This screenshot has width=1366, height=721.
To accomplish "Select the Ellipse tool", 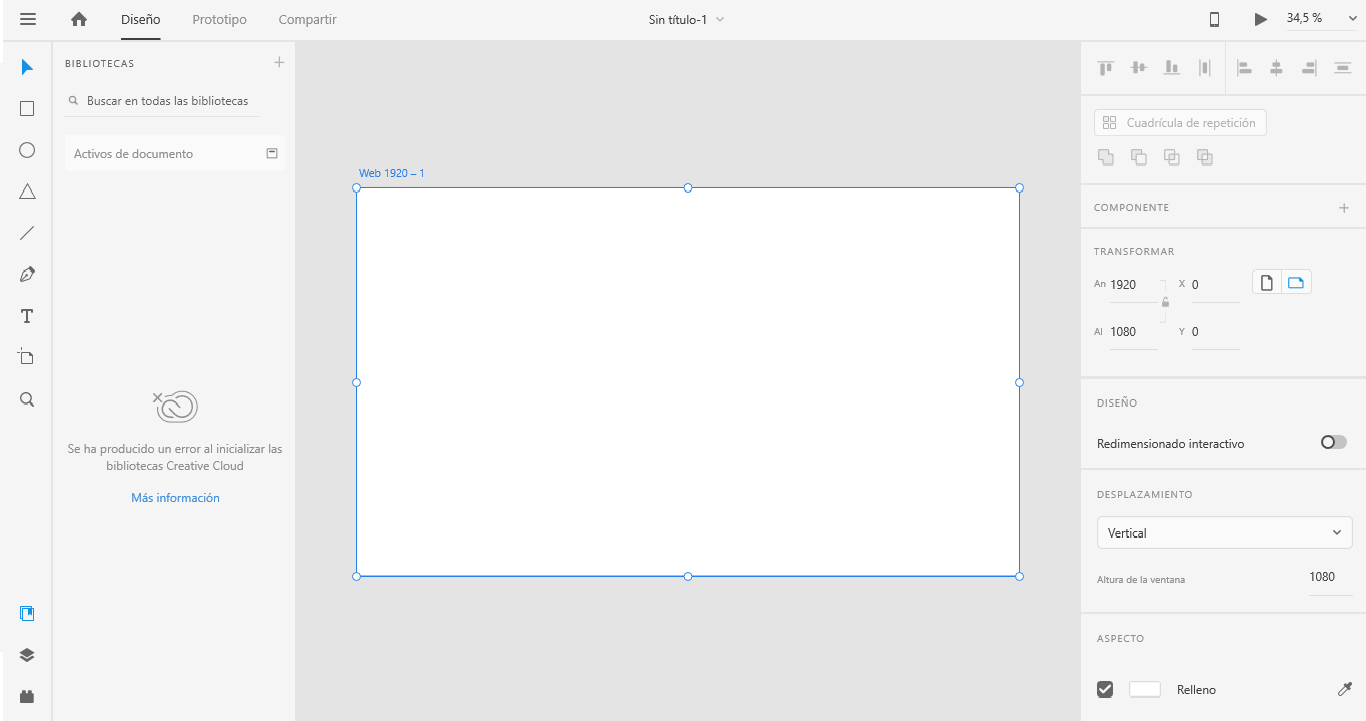I will click(x=27, y=150).
